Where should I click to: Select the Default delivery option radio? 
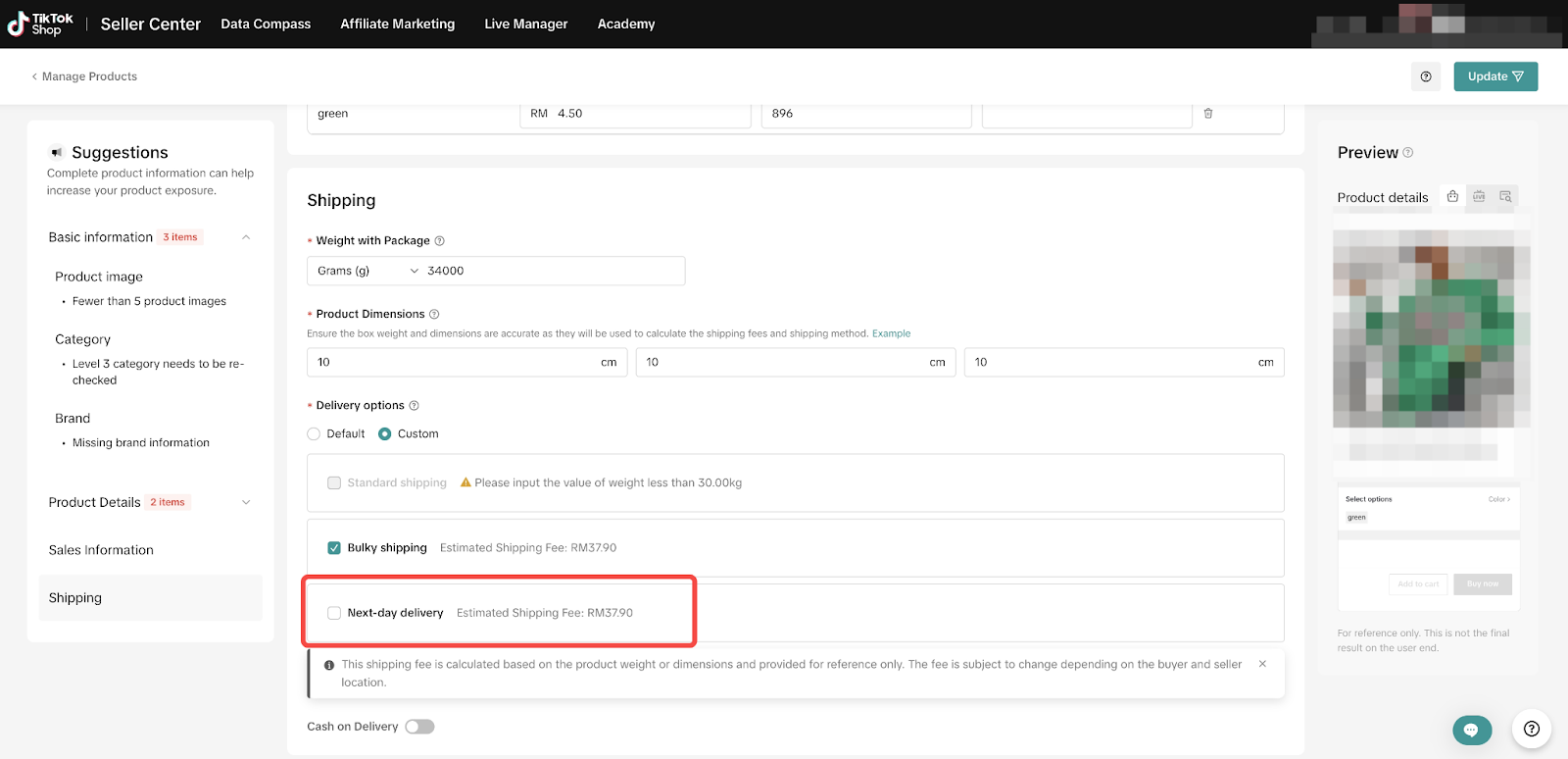pyautogui.click(x=314, y=434)
